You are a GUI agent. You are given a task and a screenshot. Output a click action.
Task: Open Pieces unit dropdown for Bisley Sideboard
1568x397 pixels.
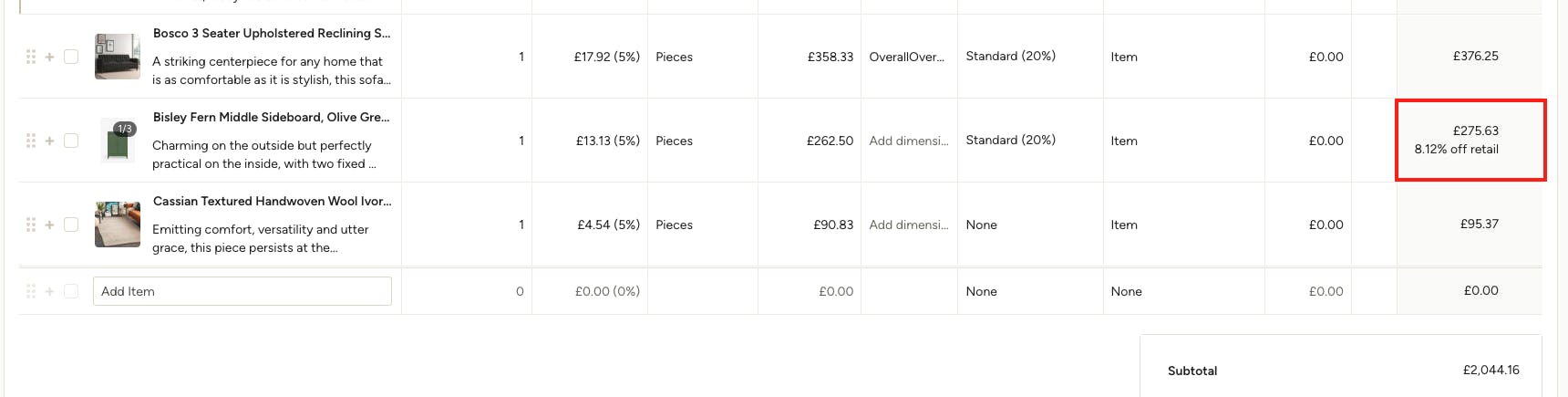pos(675,141)
